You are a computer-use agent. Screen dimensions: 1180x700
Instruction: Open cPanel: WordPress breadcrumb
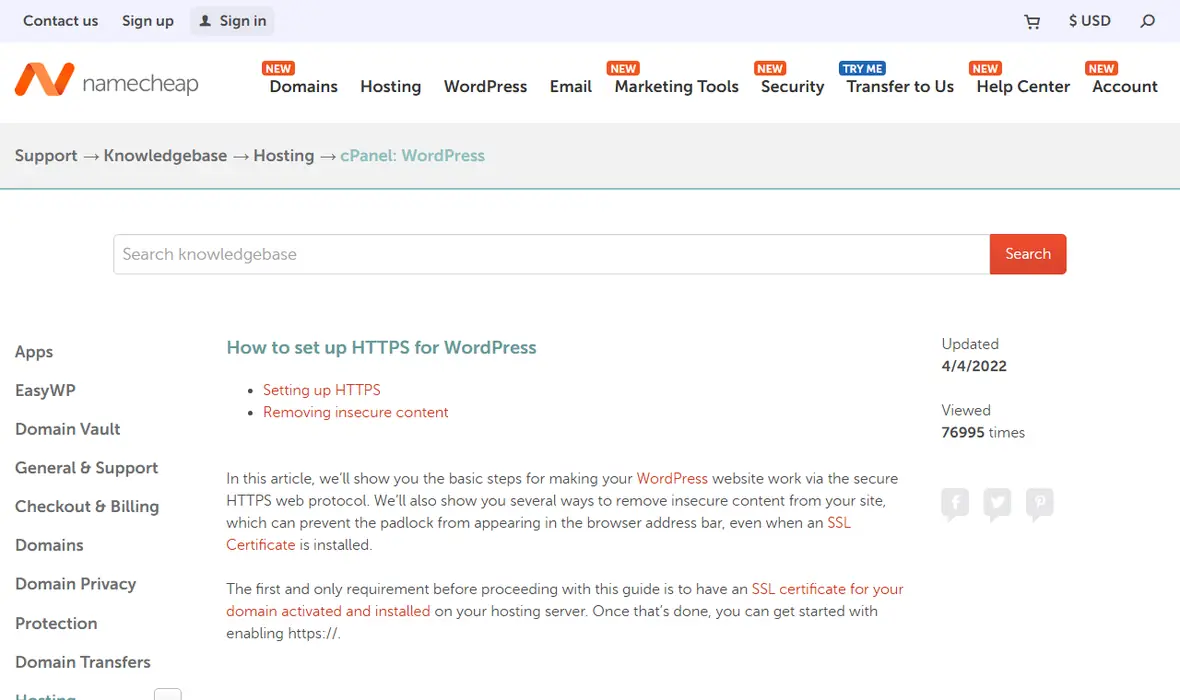coord(412,156)
